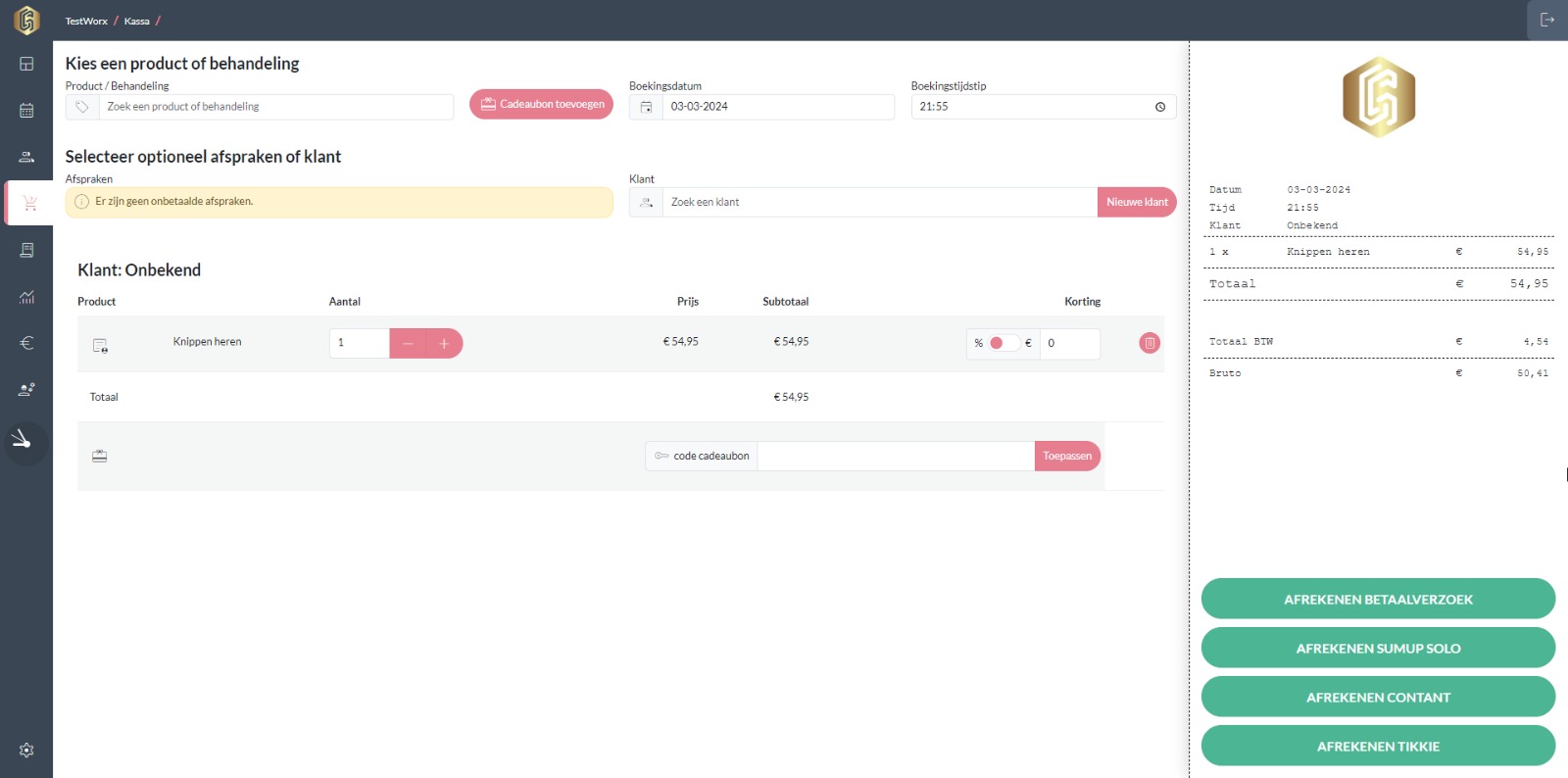Open the statistics chart icon in sidebar

[26, 297]
